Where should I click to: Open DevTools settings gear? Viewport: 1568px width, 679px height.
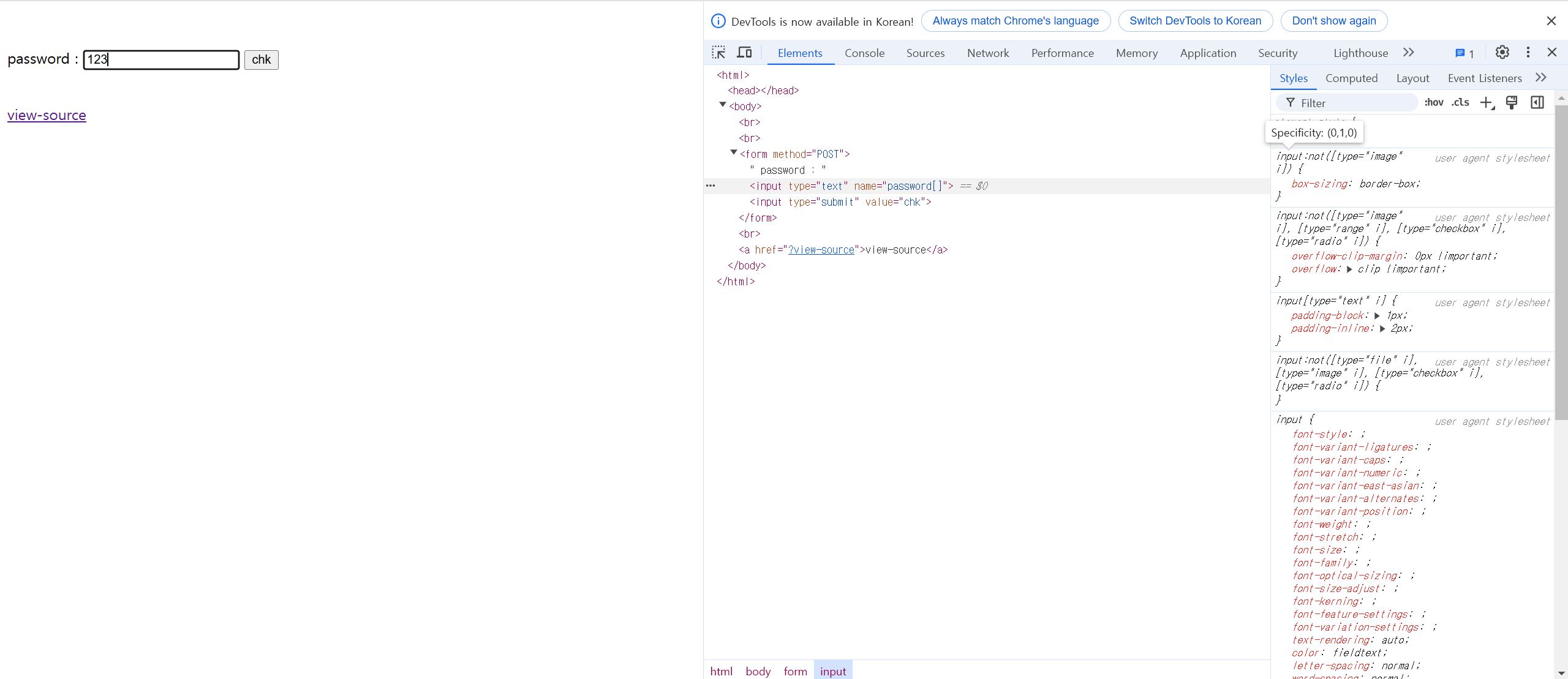point(1502,53)
